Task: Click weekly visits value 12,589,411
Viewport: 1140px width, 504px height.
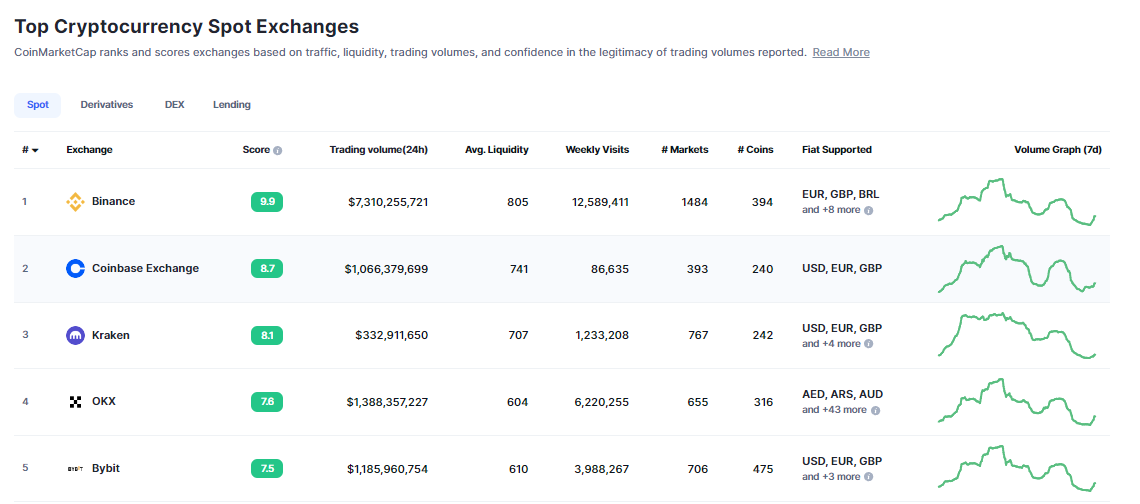Action: coord(601,201)
